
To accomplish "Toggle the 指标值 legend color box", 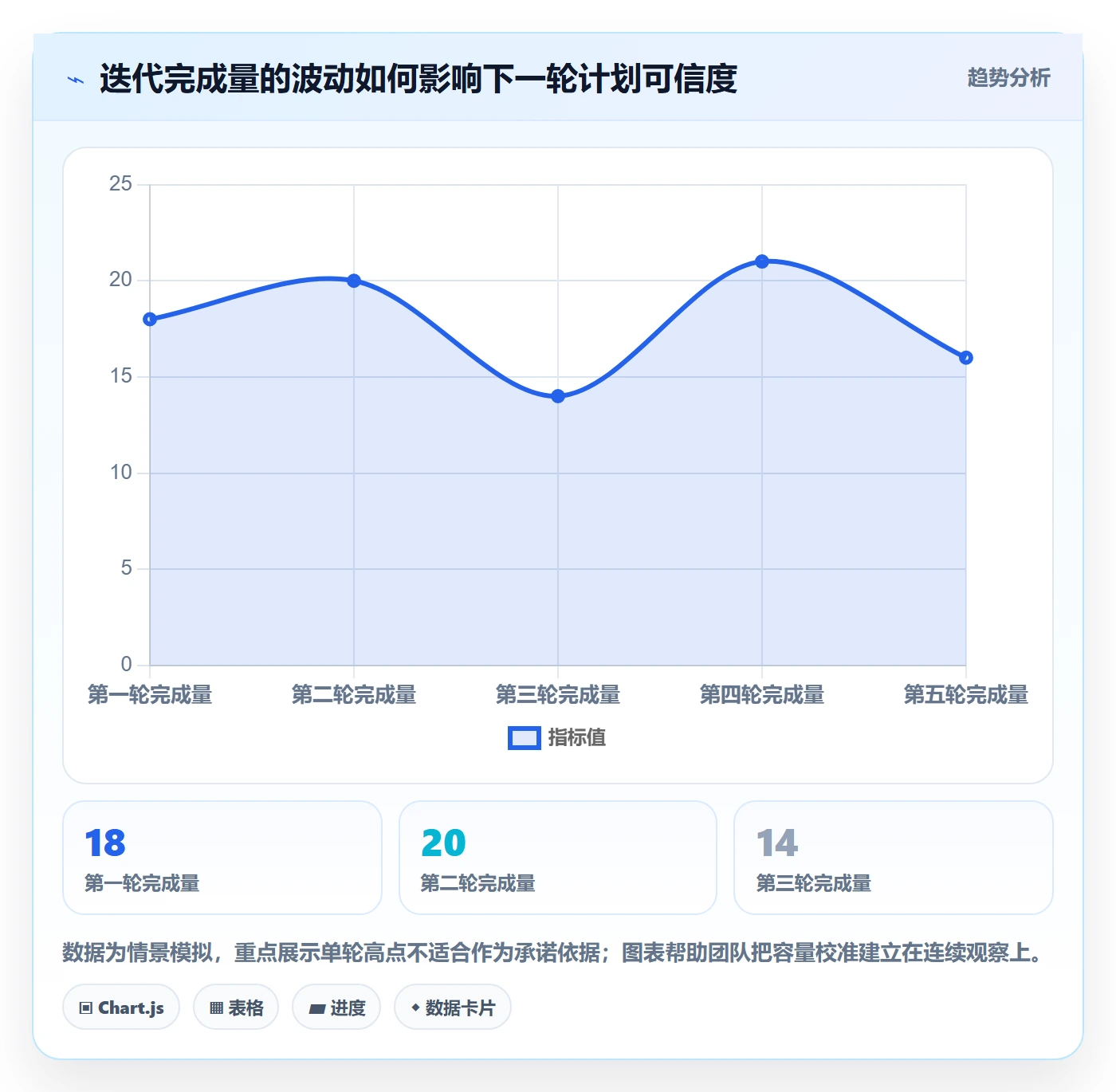I will point(525,738).
